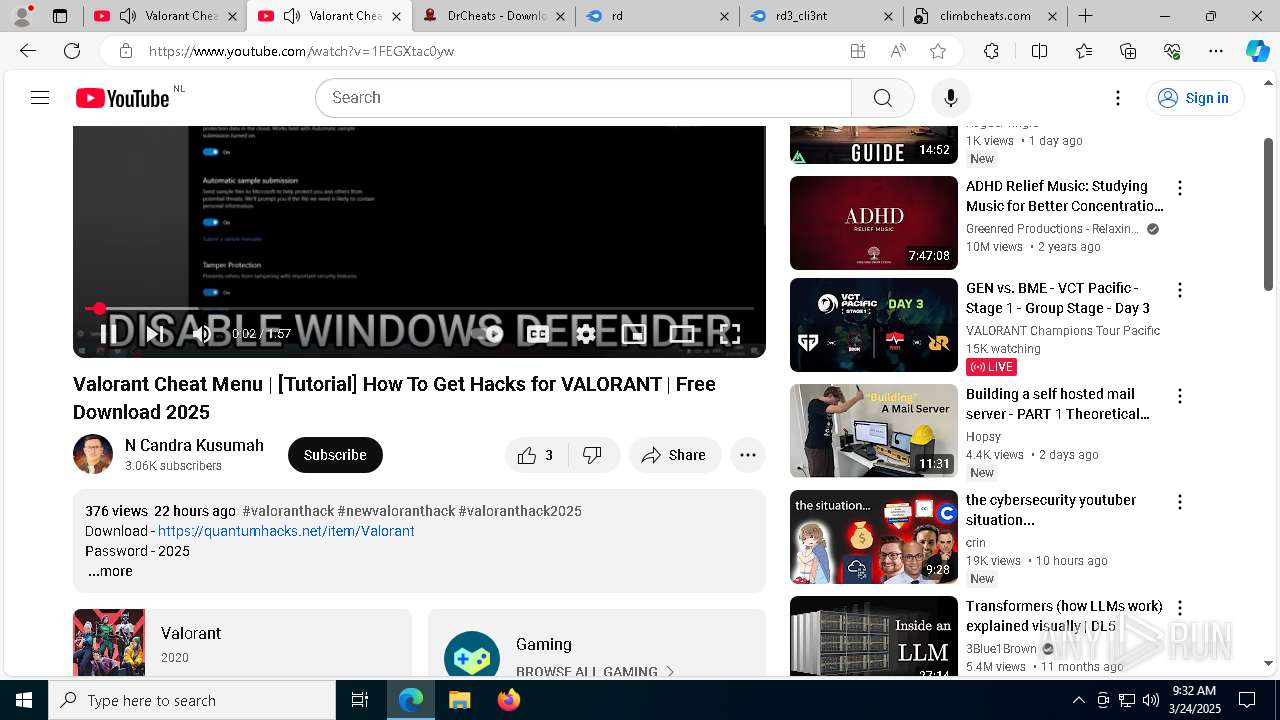
Task: Open split screen in Edge
Action: coord(1039,51)
